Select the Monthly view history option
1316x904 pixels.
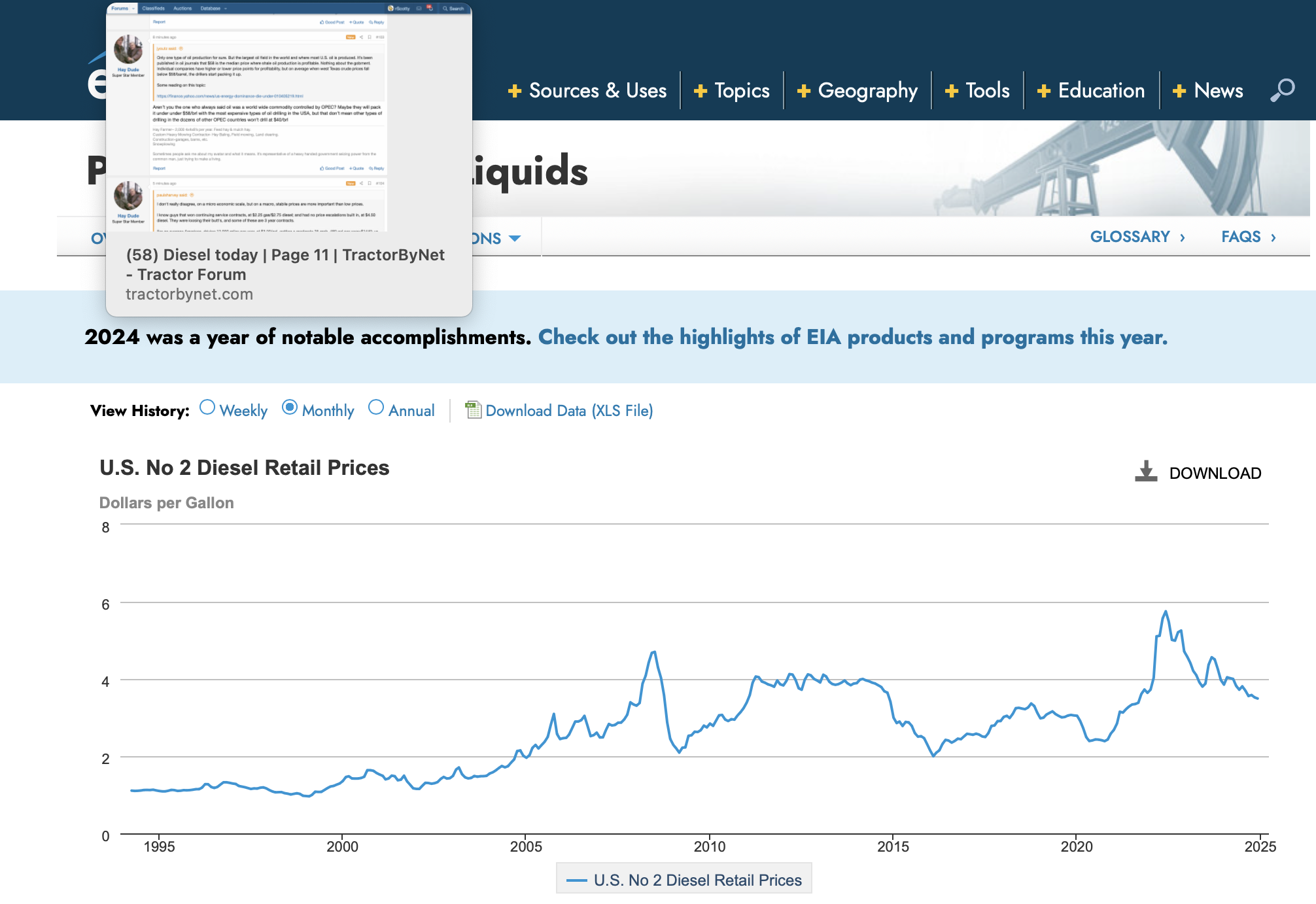(290, 408)
